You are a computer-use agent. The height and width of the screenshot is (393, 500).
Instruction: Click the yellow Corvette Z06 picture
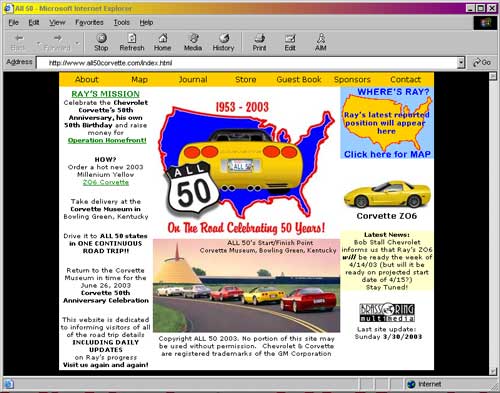[x=387, y=194]
